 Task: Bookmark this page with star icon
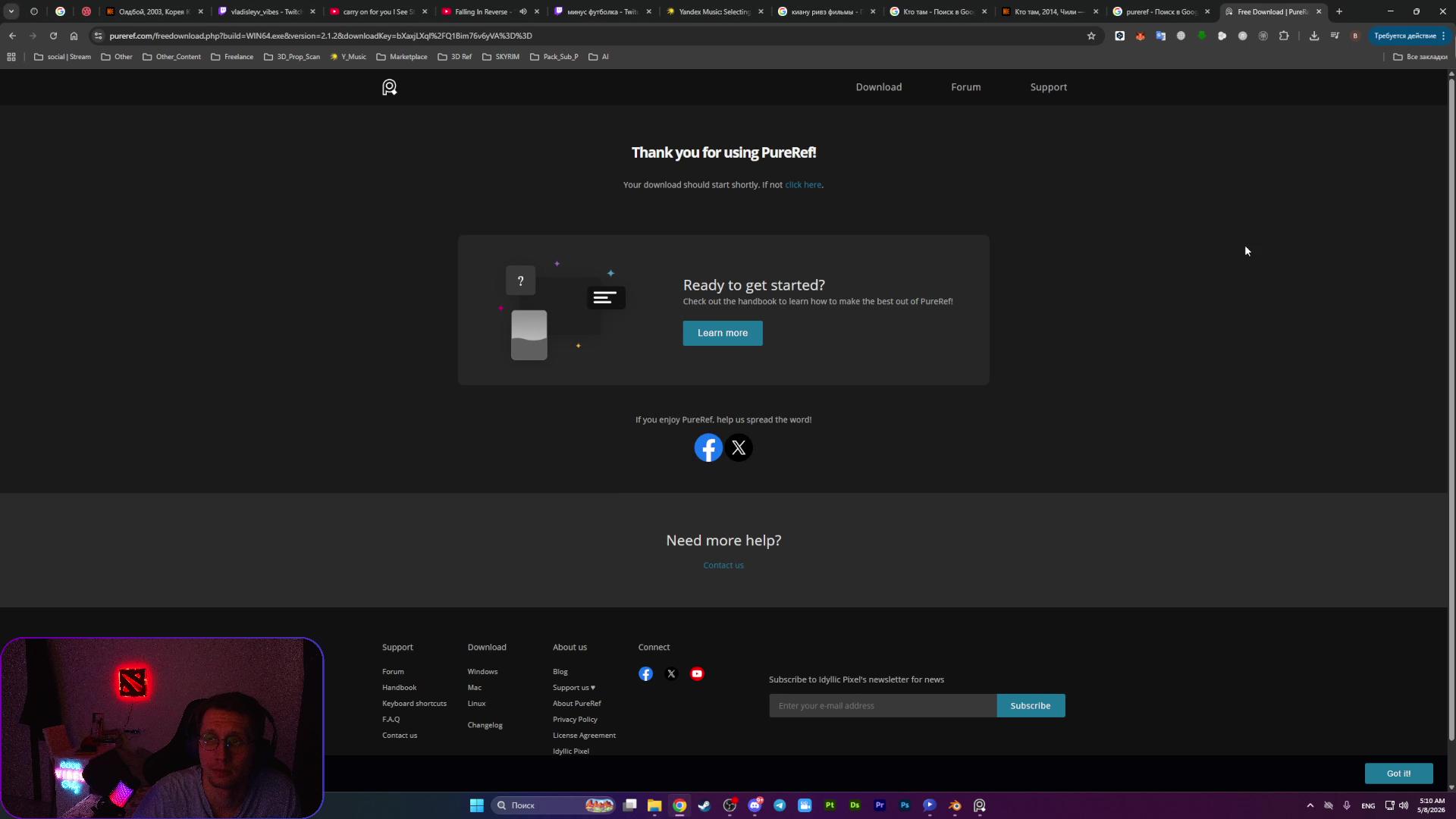click(1091, 36)
